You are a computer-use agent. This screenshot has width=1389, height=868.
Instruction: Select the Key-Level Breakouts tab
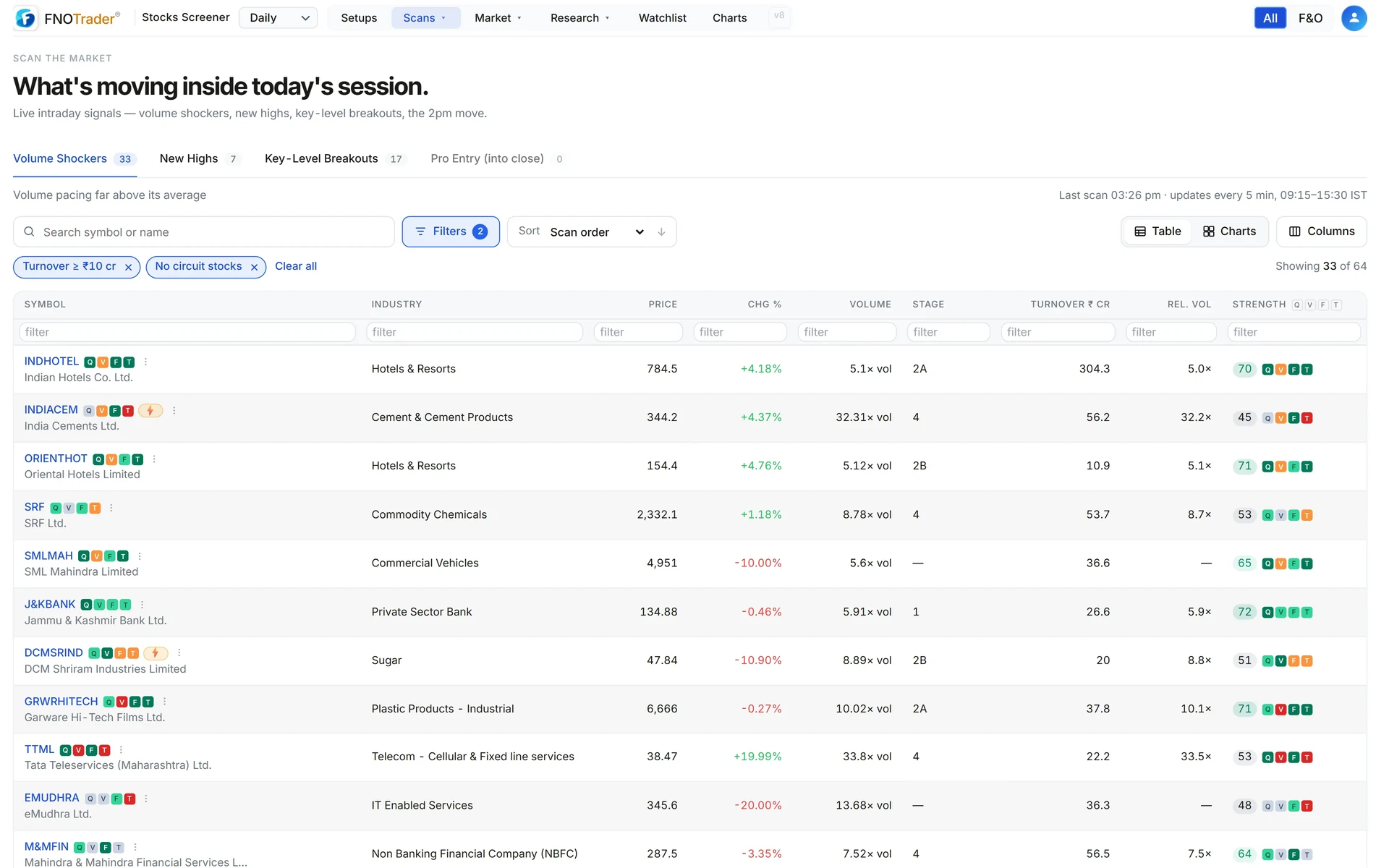click(x=335, y=159)
